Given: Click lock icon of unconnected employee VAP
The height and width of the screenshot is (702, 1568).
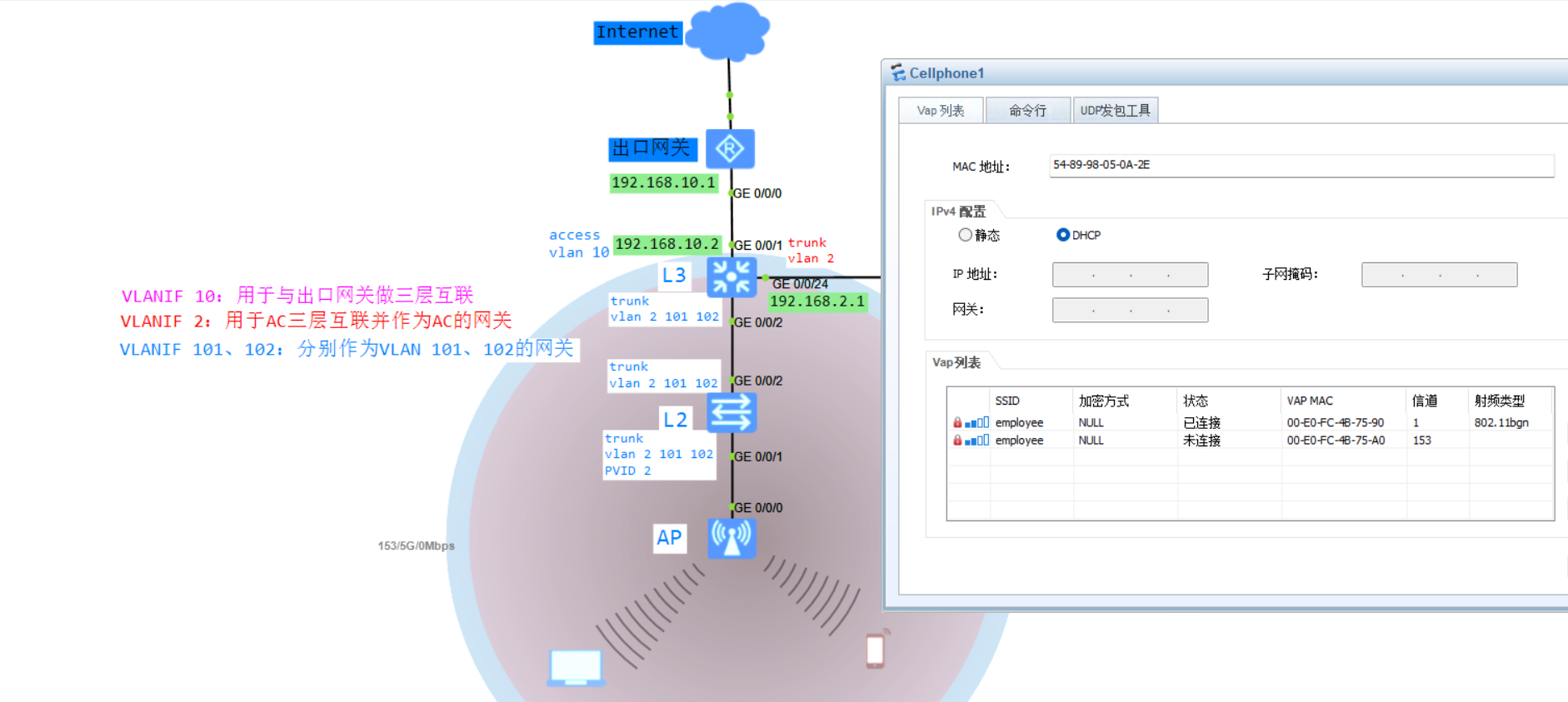Looking at the screenshot, I should 957,441.
